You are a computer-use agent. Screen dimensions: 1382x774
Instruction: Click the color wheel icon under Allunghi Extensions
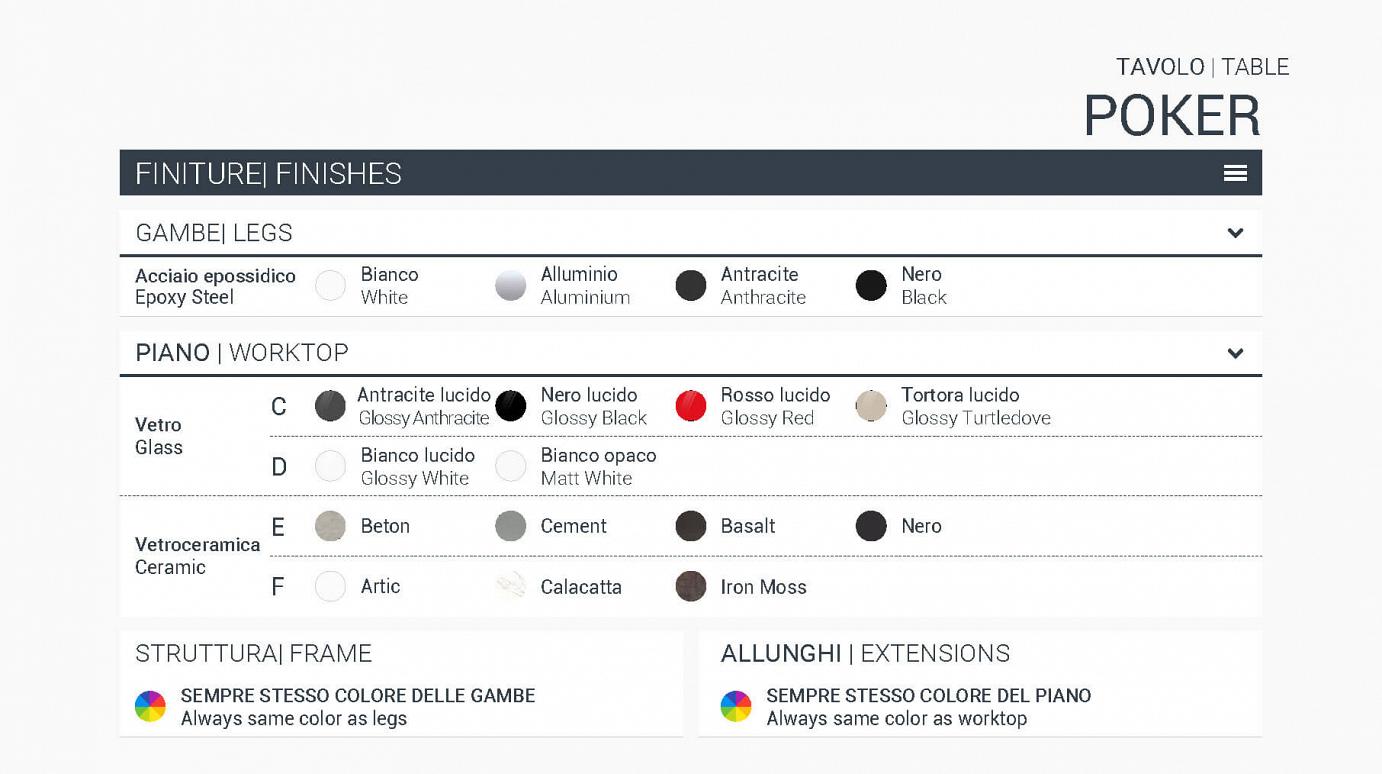(x=736, y=706)
